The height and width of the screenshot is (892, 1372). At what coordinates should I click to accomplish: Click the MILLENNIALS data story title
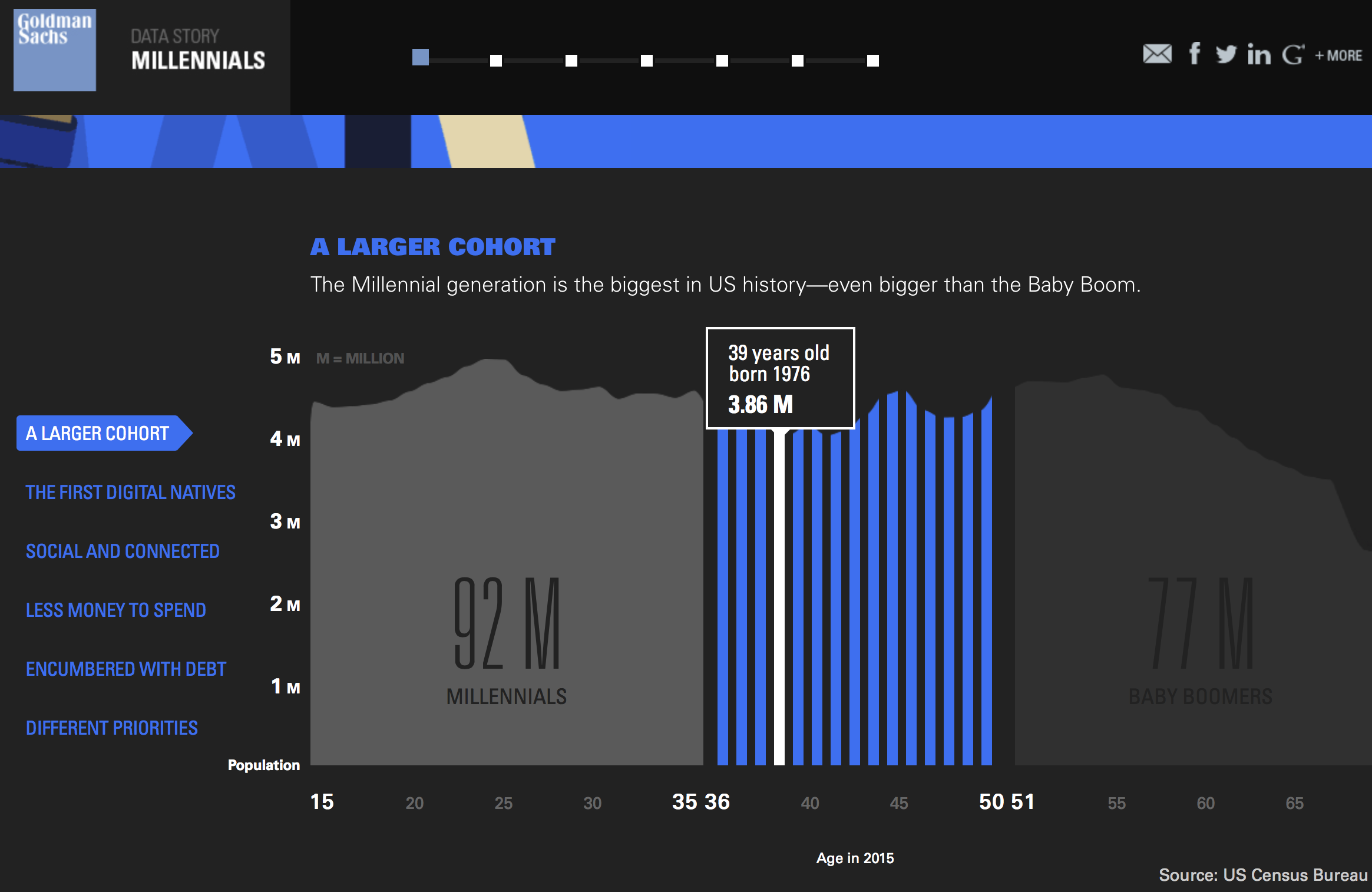pyautogui.click(x=198, y=60)
